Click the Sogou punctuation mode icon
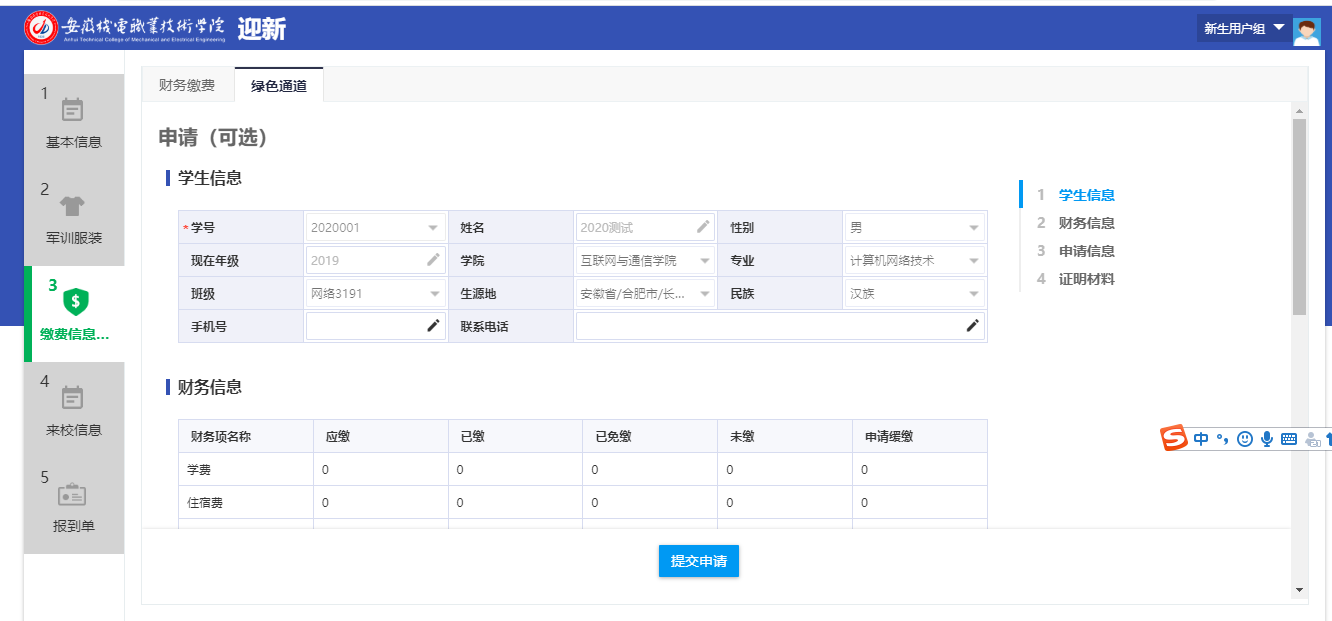The image size is (1332, 621). coord(1222,438)
